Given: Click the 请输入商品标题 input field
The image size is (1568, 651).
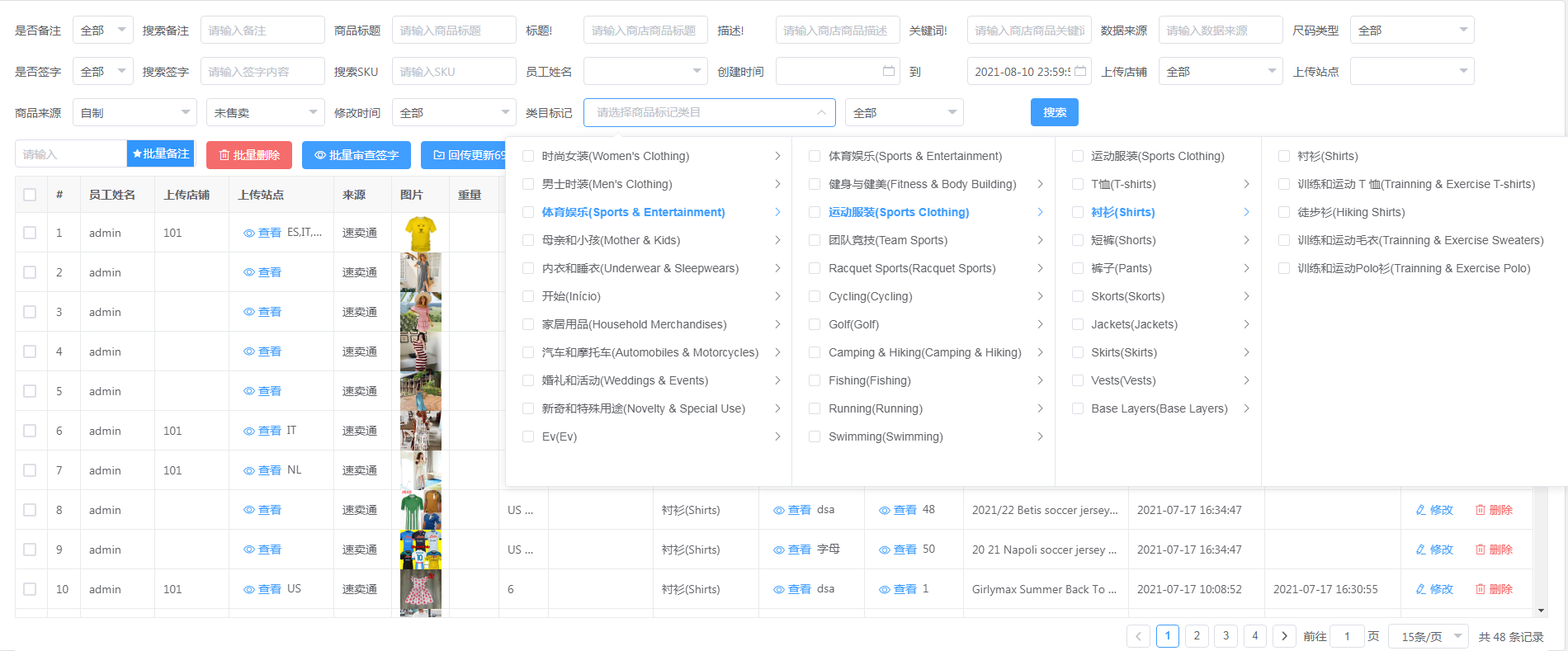Looking at the screenshot, I should click(454, 31).
